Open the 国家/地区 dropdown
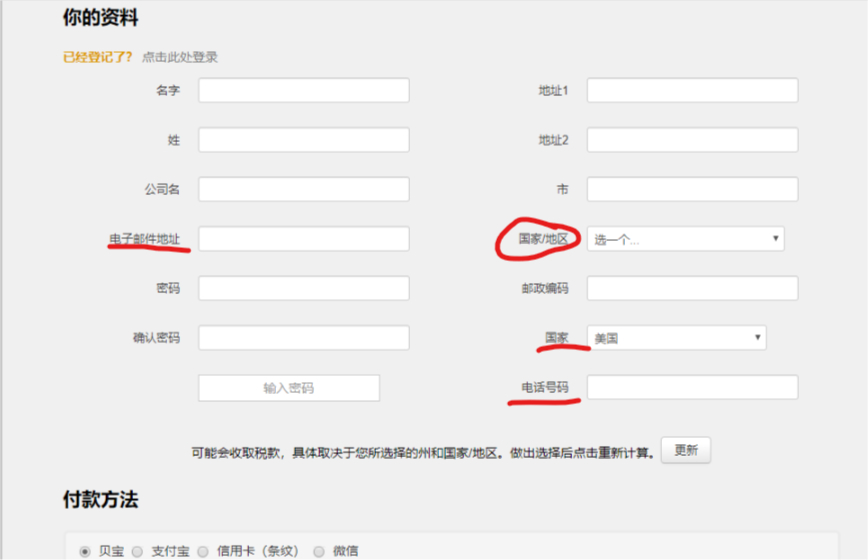The height and width of the screenshot is (560, 868). pyautogui.click(x=685, y=239)
